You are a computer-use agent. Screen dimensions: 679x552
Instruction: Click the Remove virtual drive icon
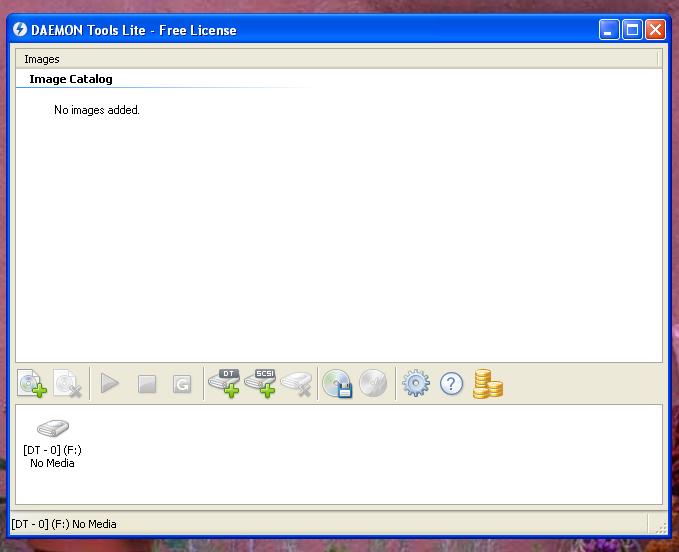click(x=297, y=384)
